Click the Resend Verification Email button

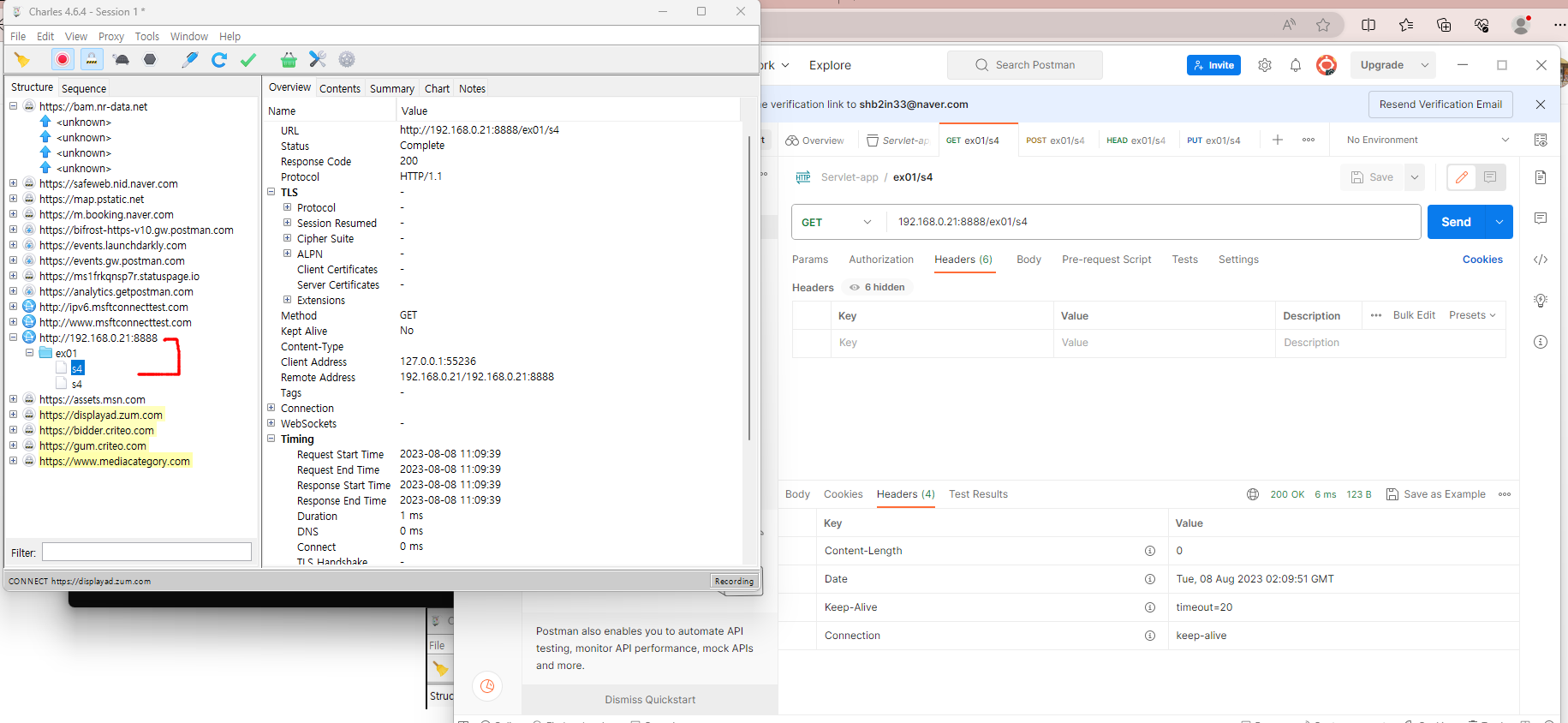click(1440, 105)
